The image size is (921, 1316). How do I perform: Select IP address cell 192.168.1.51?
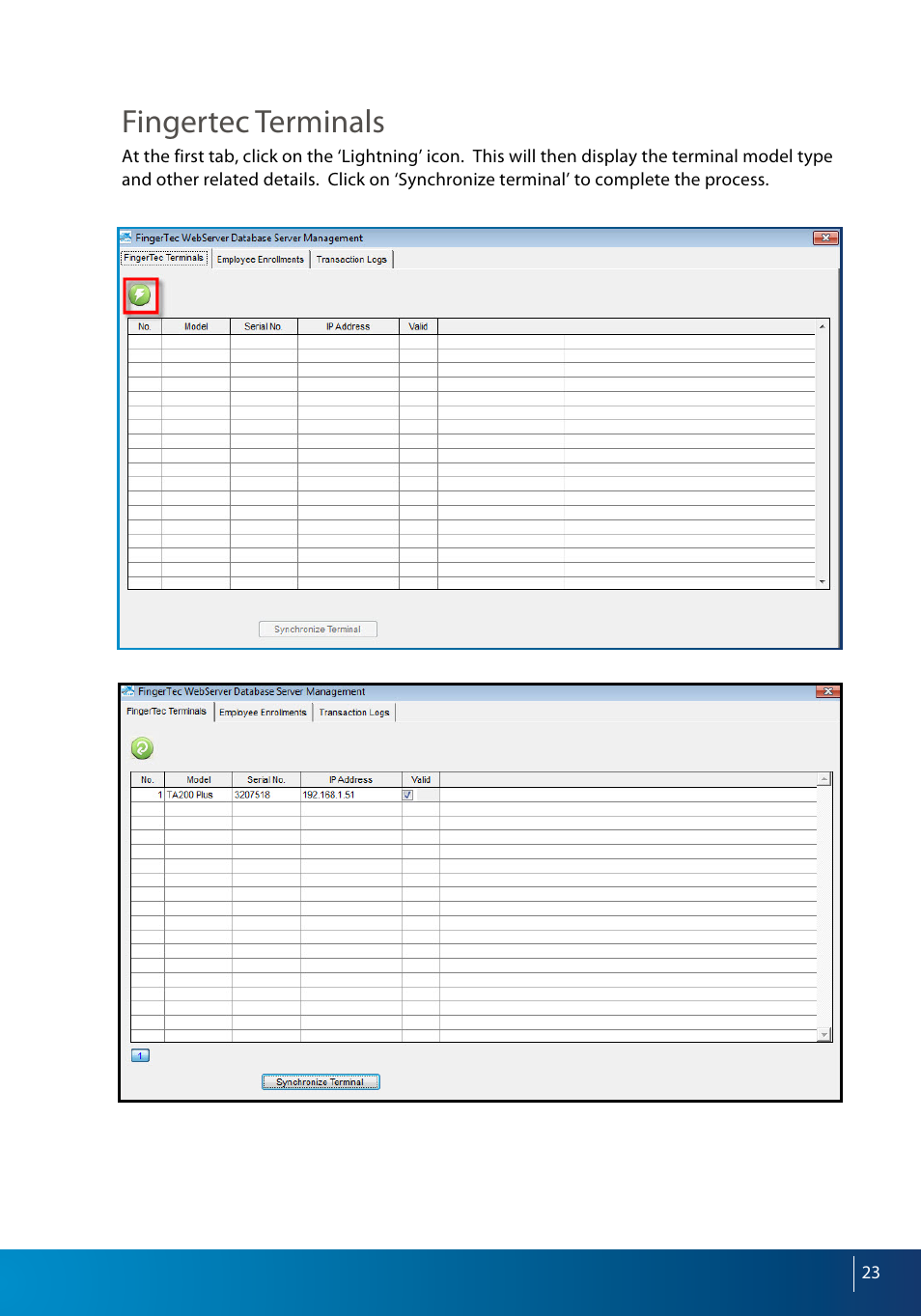[351, 796]
